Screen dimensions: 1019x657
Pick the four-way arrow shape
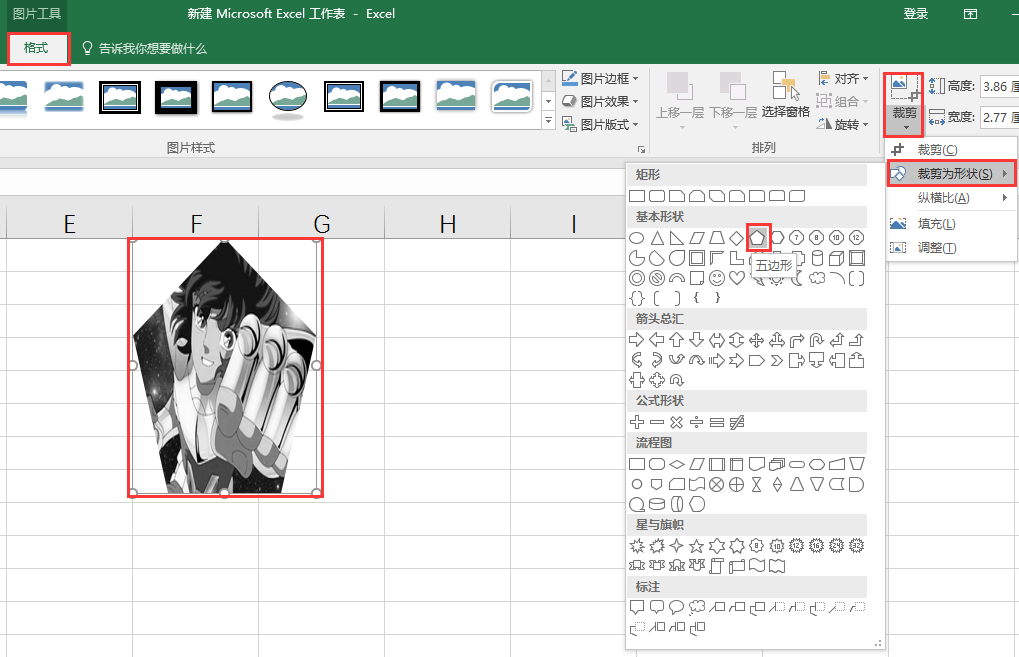click(x=756, y=339)
